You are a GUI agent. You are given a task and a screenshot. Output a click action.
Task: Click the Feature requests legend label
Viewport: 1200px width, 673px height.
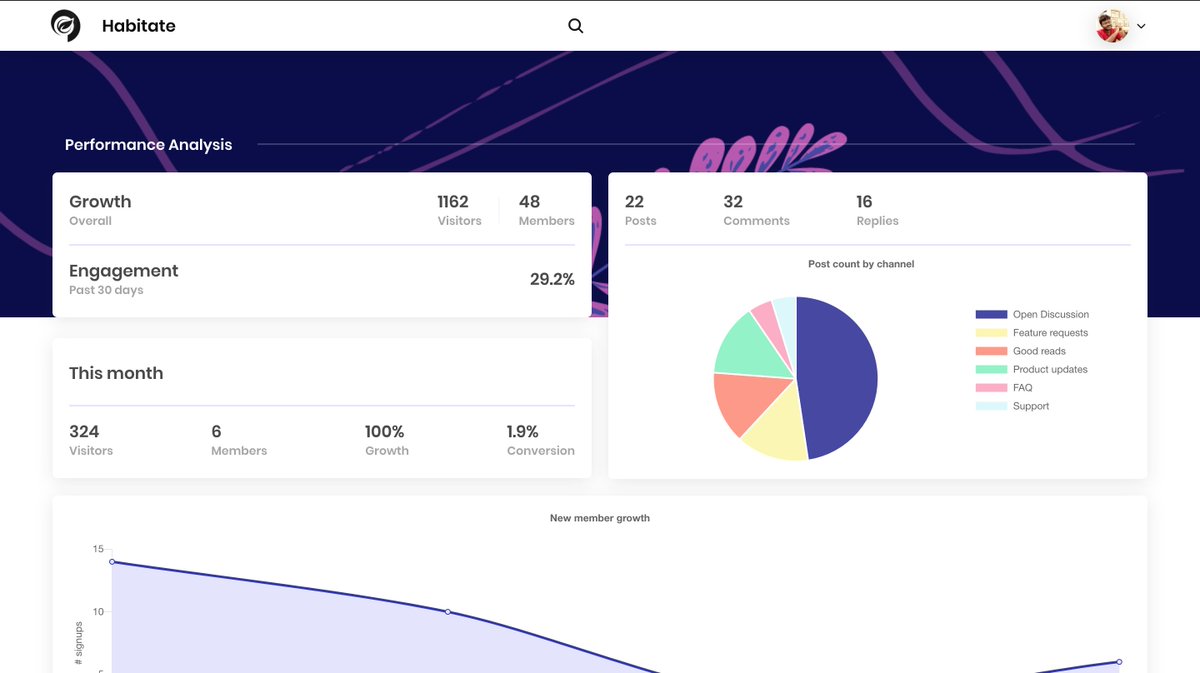tap(1050, 333)
